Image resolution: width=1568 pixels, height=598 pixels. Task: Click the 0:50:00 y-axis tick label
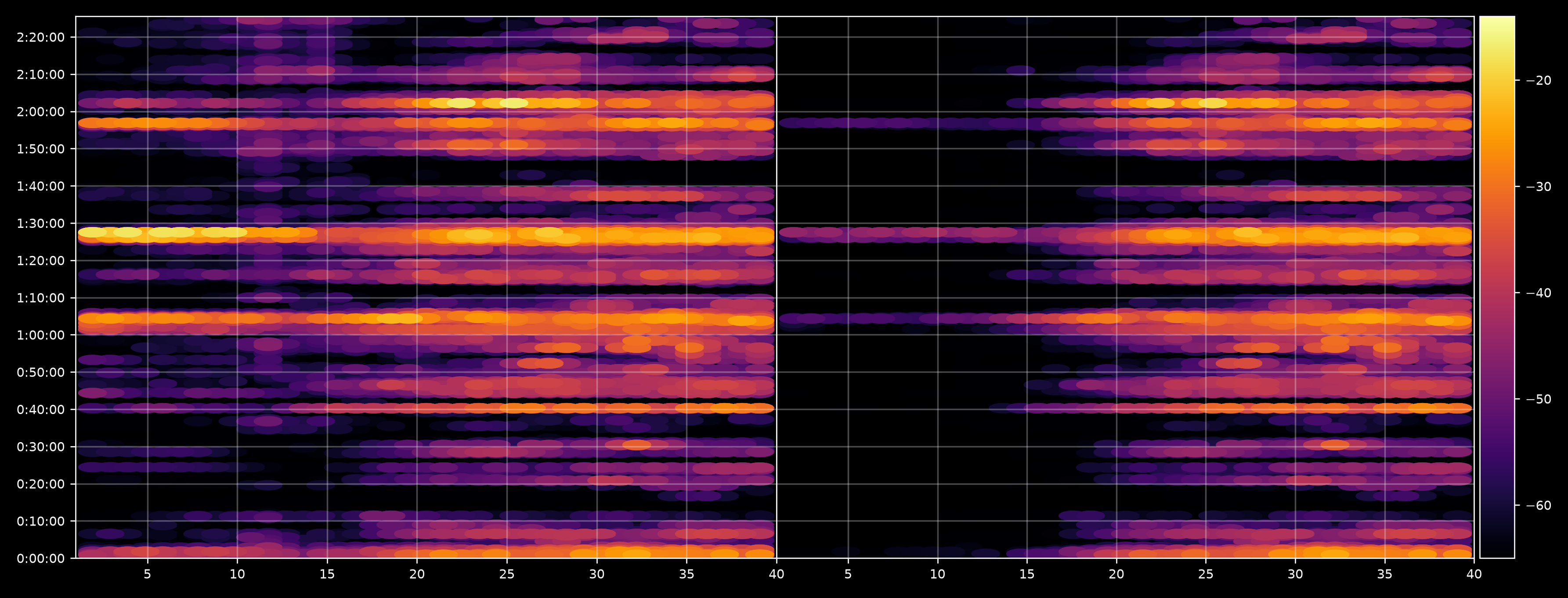coord(41,372)
